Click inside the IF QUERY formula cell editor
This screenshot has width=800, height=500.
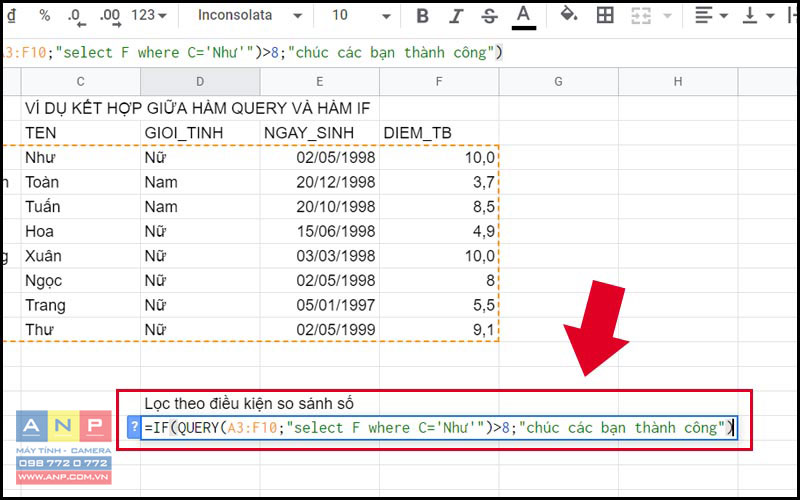pyautogui.click(x=439, y=428)
